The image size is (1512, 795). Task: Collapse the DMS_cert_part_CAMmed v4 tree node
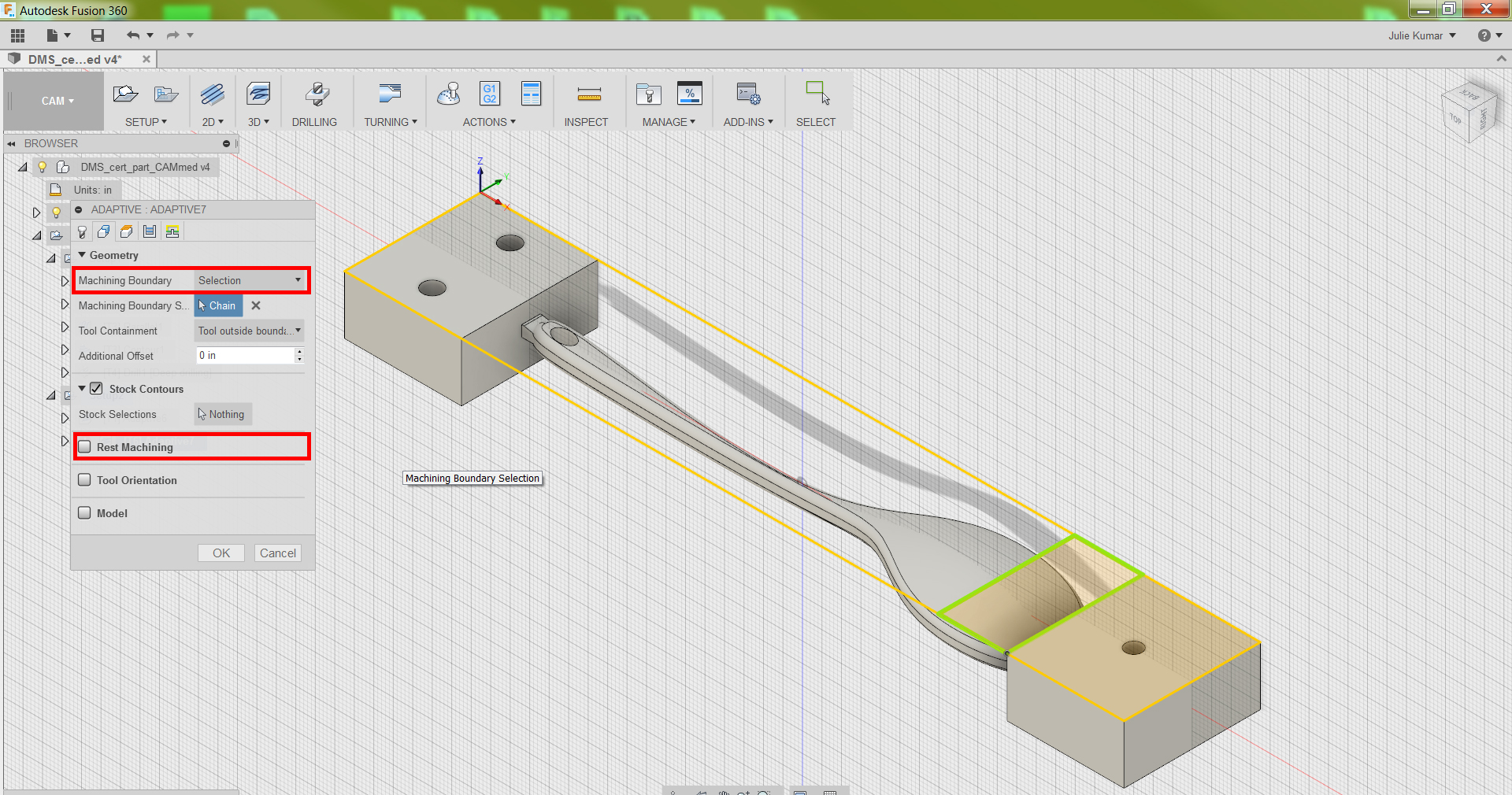pos(23,167)
